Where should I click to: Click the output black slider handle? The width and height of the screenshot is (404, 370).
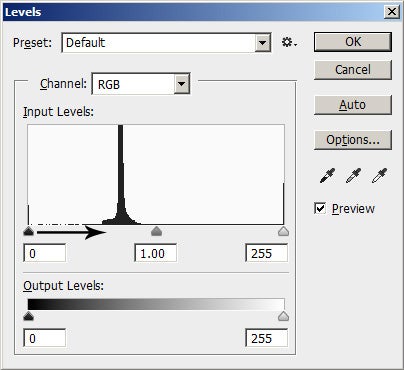(29, 316)
